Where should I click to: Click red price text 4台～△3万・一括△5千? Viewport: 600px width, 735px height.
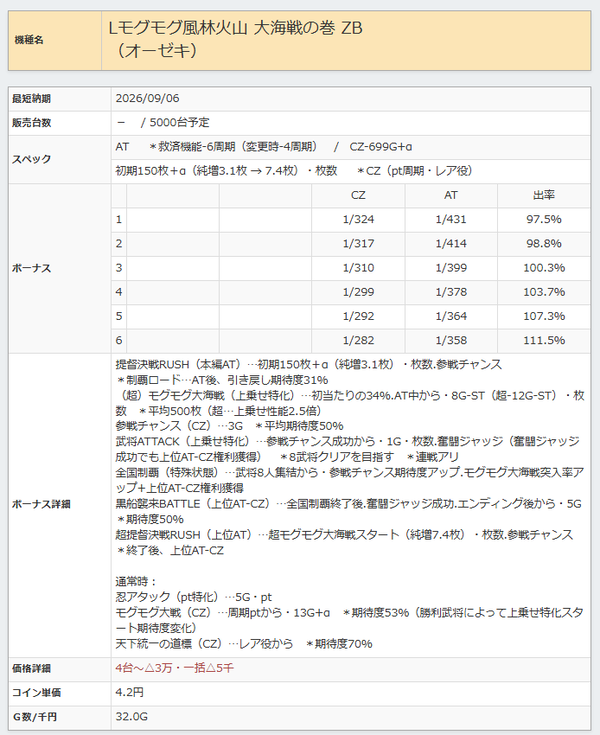pos(174,668)
